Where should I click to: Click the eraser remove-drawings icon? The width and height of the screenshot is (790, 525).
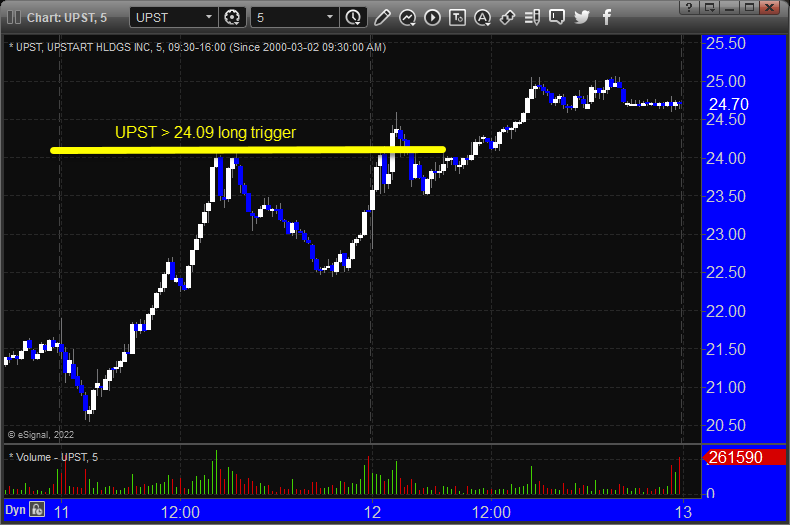coord(507,18)
